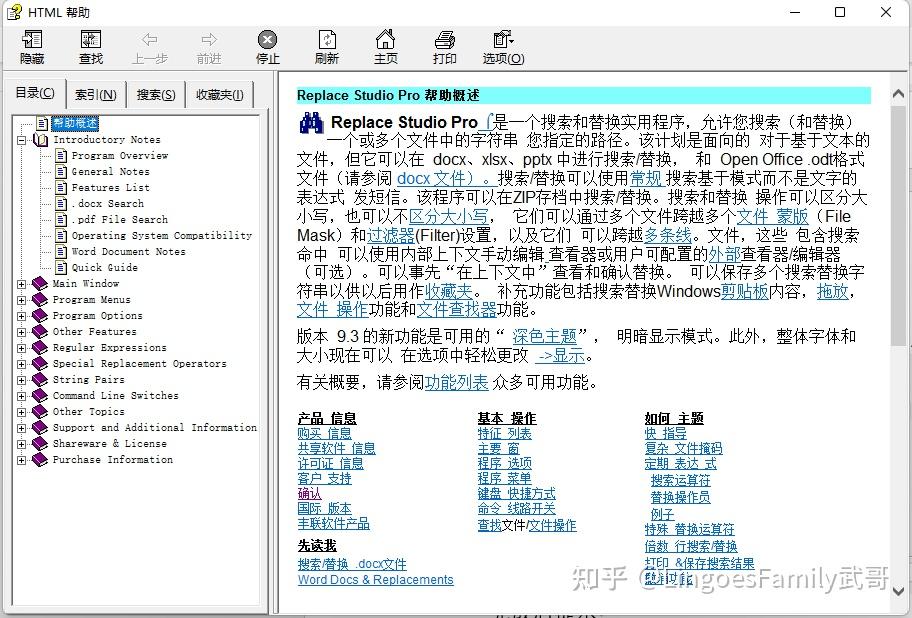This screenshot has height=618, width=912.
Task: Collapse the Introductory Notes tree node
Action: pos(22,140)
